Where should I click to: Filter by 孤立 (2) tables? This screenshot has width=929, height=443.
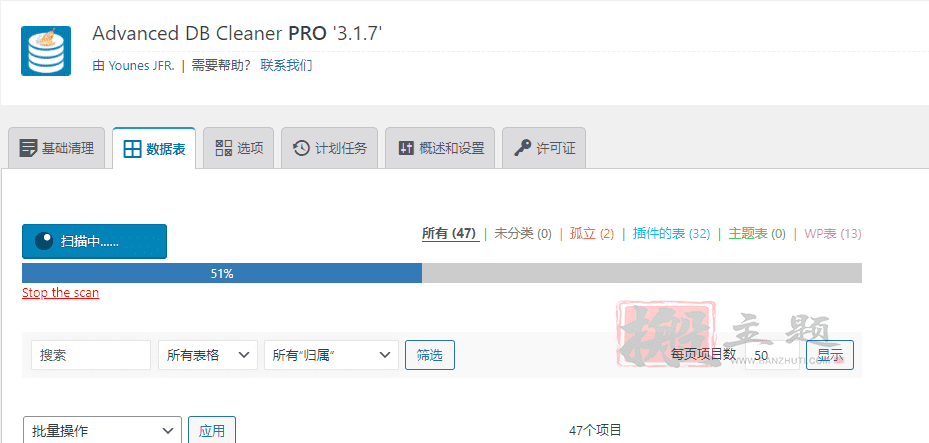click(x=591, y=233)
